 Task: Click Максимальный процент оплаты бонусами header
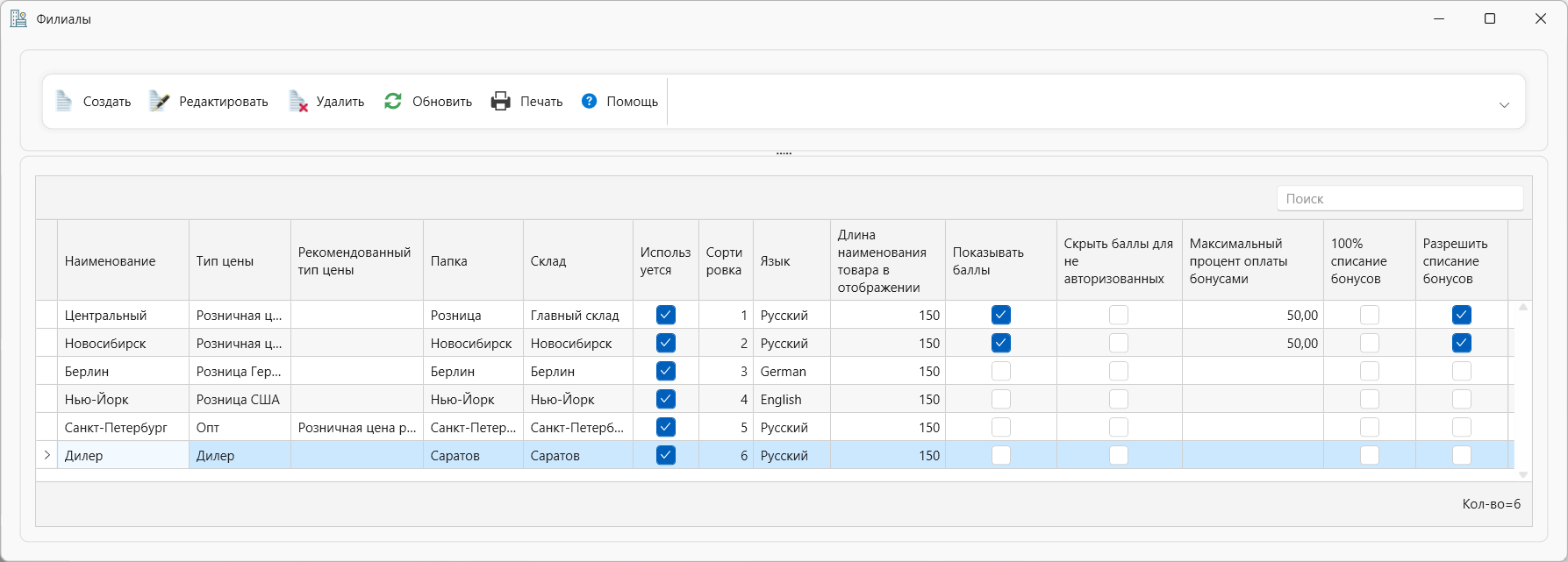tap(1253, 260)
